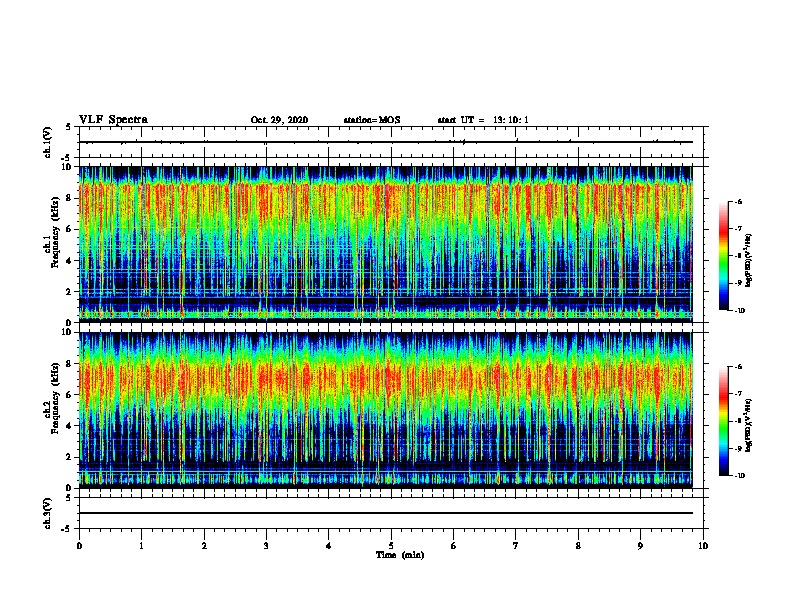
Task: Click time axis tick label '8'
Action: pos(578,545)
